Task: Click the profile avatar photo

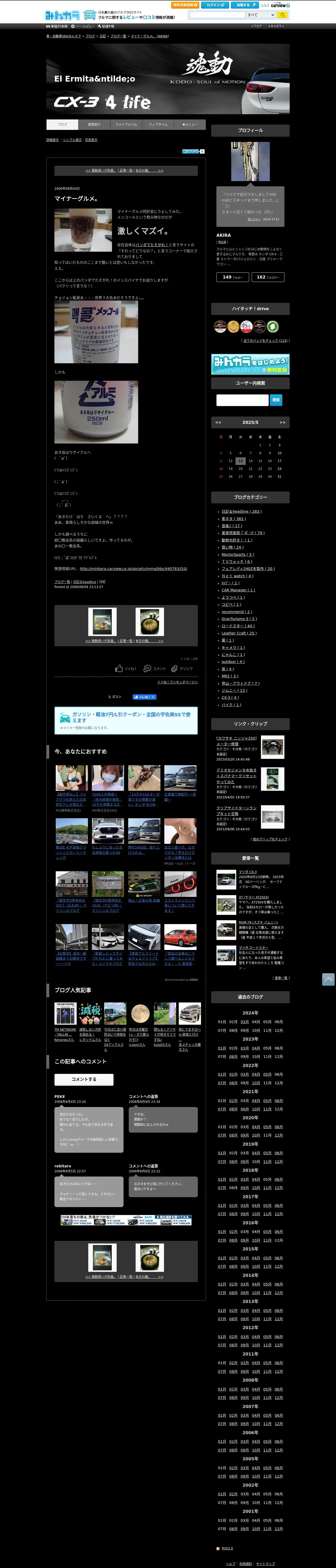Action: pyautogui.click(x=250, y=161)
